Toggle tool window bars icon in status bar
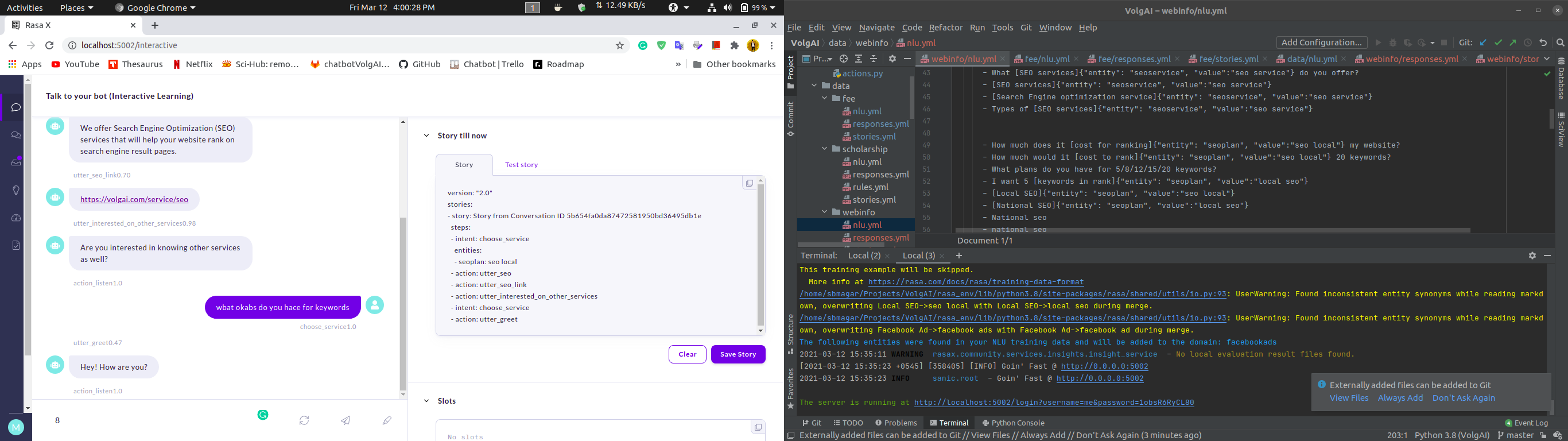1568x441 pixels. pos(791,435)
